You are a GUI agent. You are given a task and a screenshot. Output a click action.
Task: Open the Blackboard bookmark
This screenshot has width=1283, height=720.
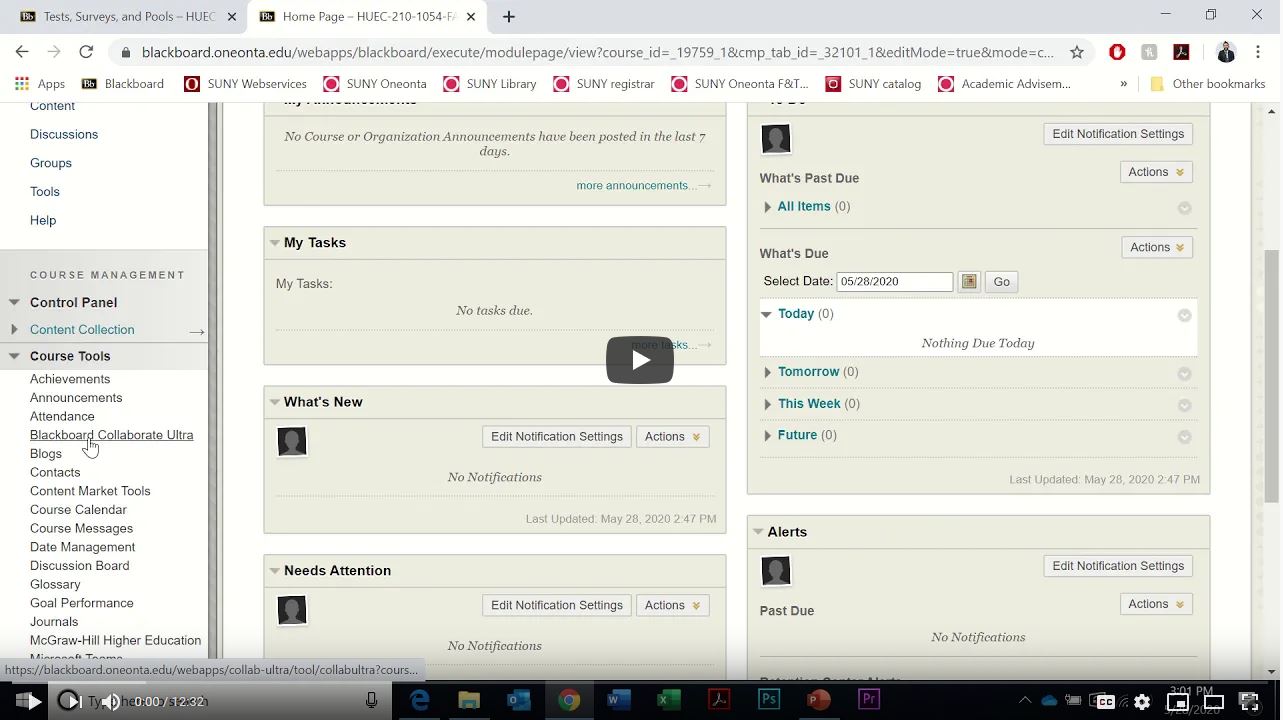pos(122,84)
